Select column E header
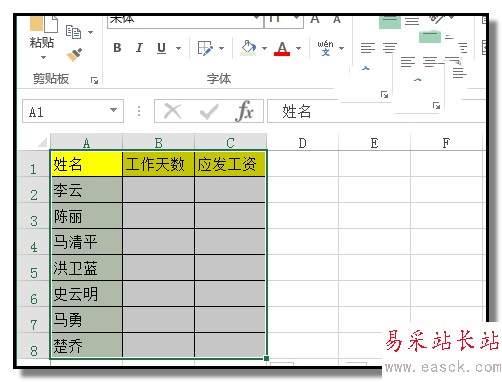The image size is (502, 382). 374,142
